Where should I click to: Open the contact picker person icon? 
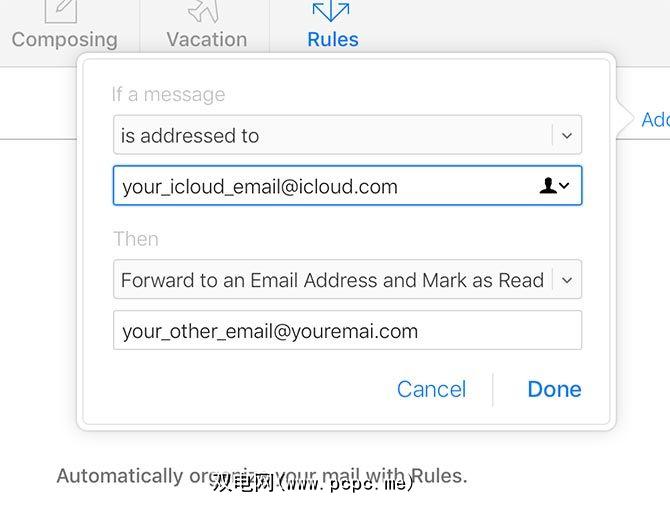(x=549, y=186)
